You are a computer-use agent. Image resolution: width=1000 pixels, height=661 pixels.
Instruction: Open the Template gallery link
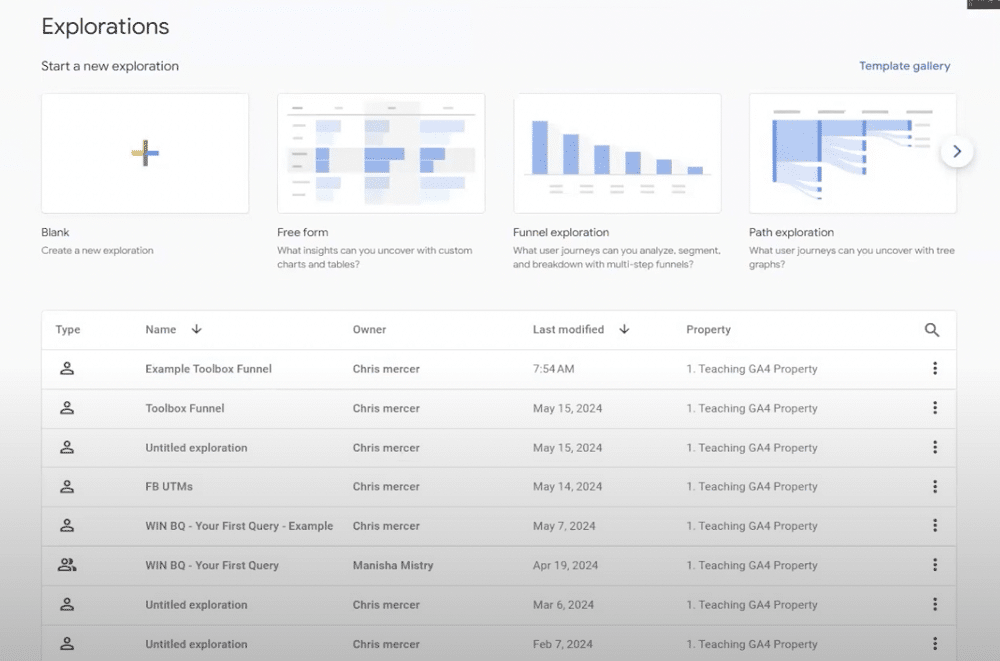[x=904, y=66]
